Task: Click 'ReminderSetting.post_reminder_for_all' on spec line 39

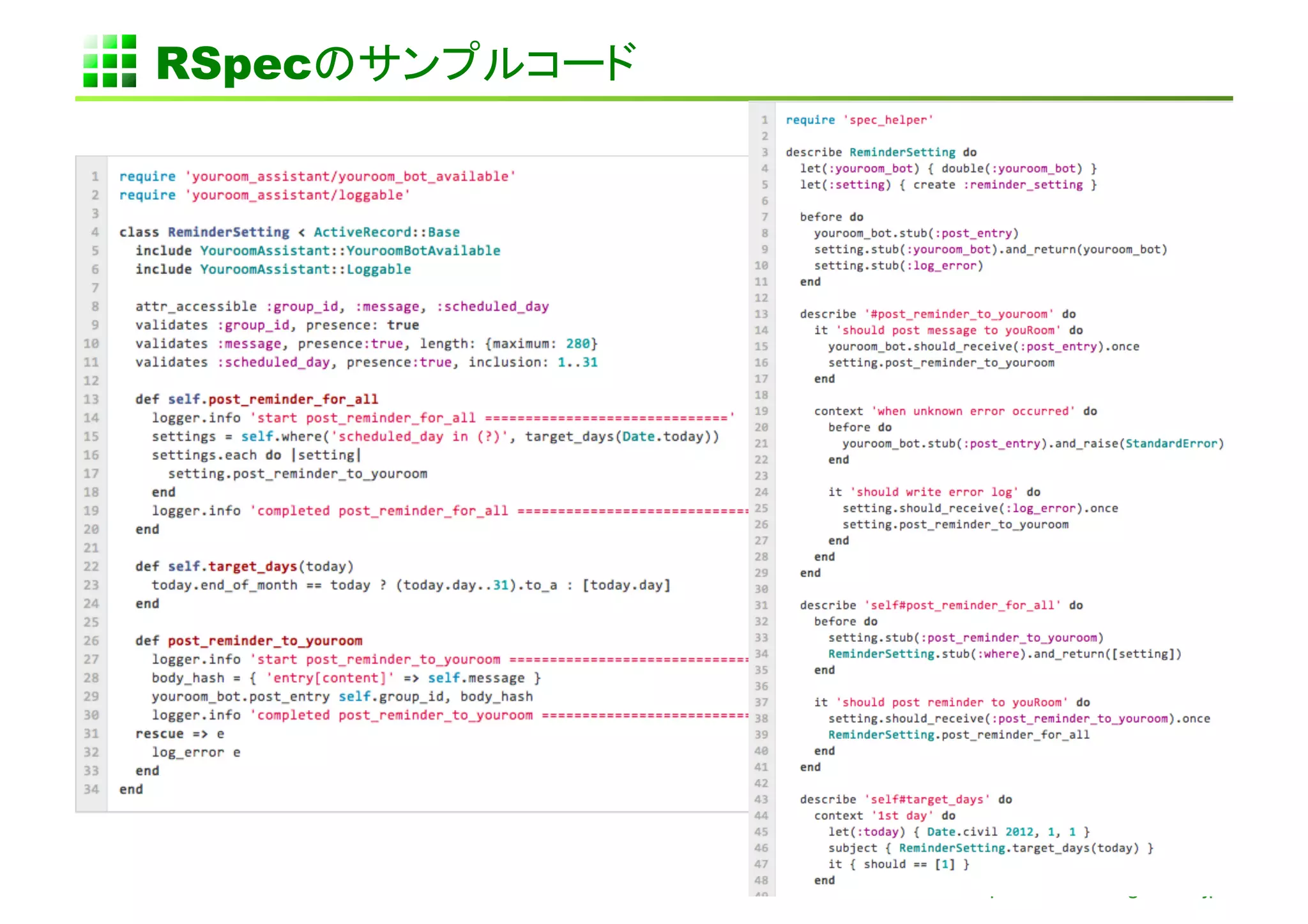Action: (x=959, y=735)
